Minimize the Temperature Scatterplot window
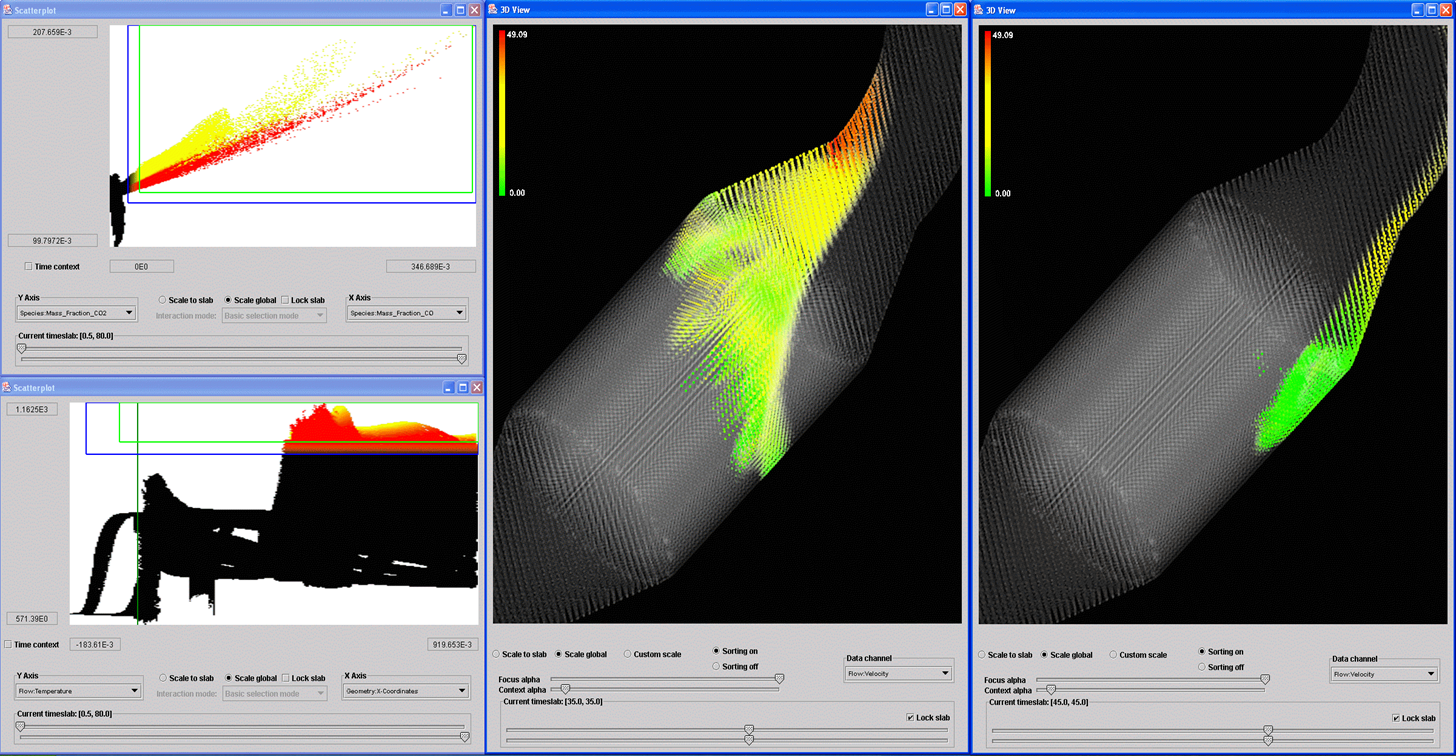The height and width of the screenshot is (756, 1456). pyautogui.click(x=449, y=388)
